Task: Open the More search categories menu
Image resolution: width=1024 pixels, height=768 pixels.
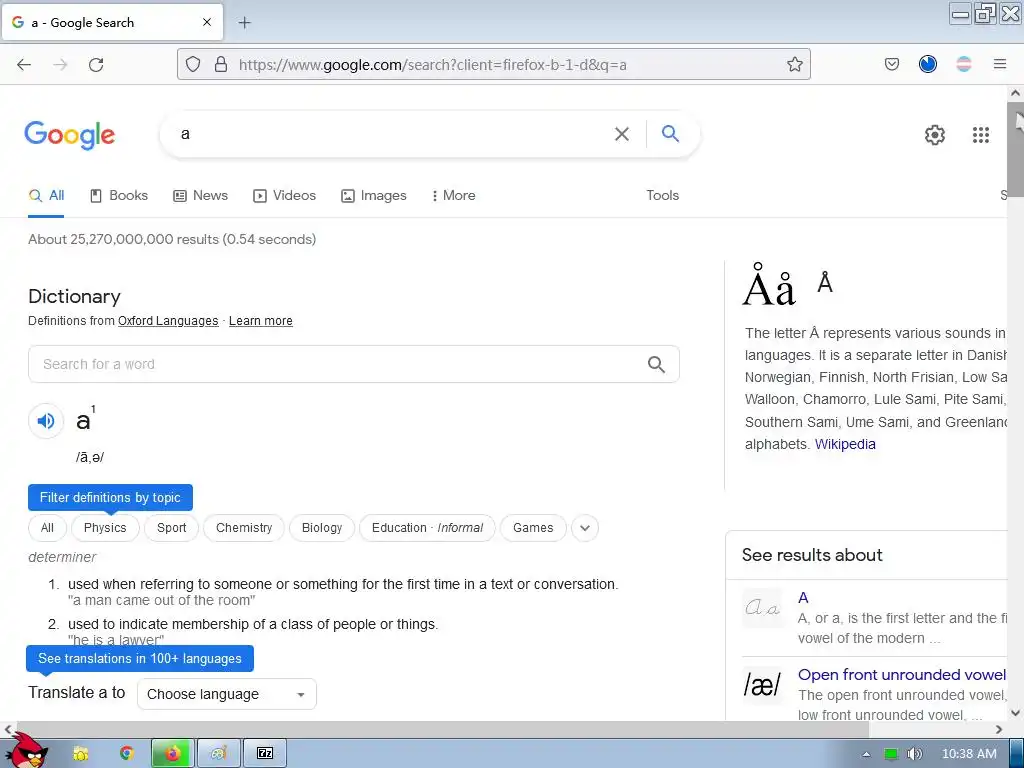Action: [x=453, y=195]
